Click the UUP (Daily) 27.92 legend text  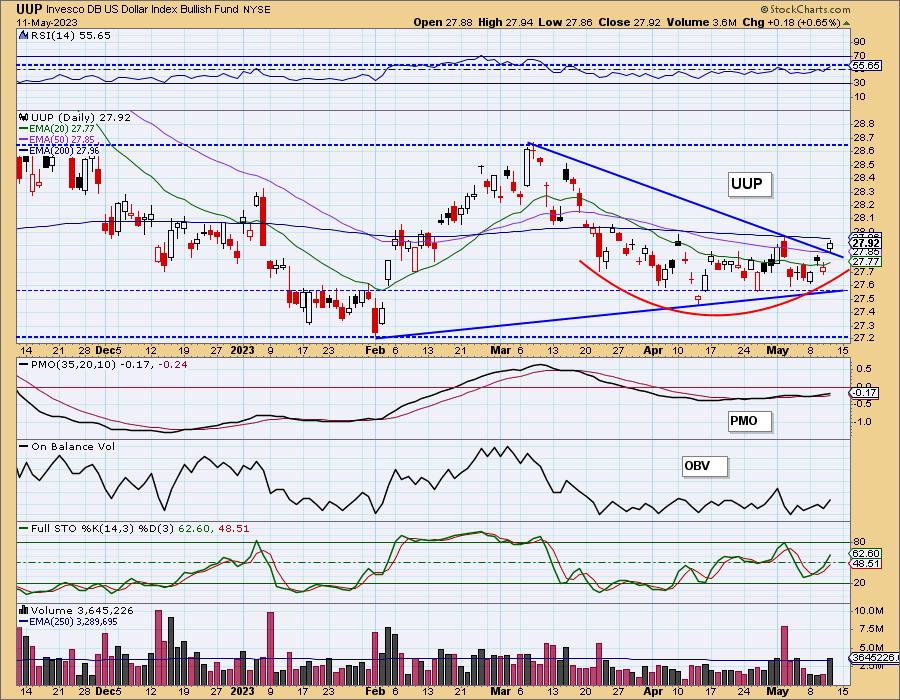coord(81,117)
